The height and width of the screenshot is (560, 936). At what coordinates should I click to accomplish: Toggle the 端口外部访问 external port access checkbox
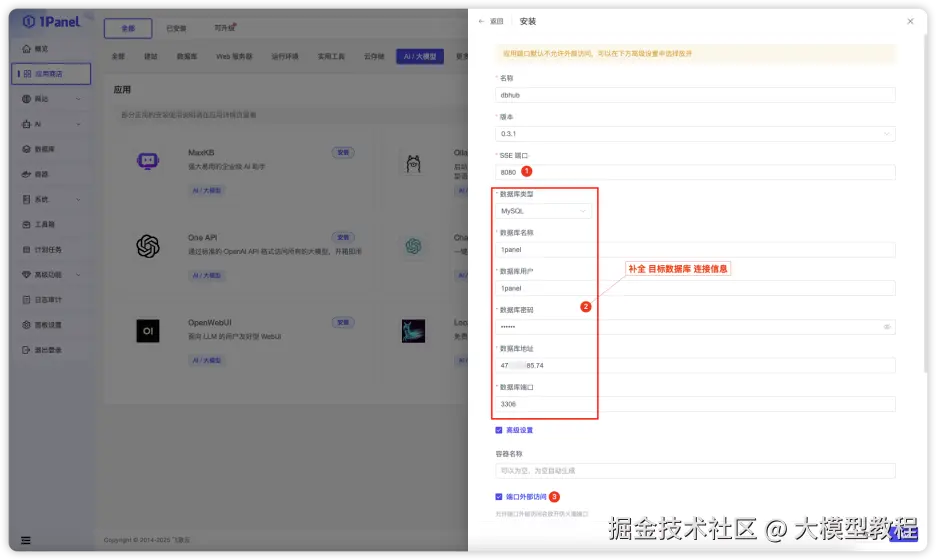point(498,496)
